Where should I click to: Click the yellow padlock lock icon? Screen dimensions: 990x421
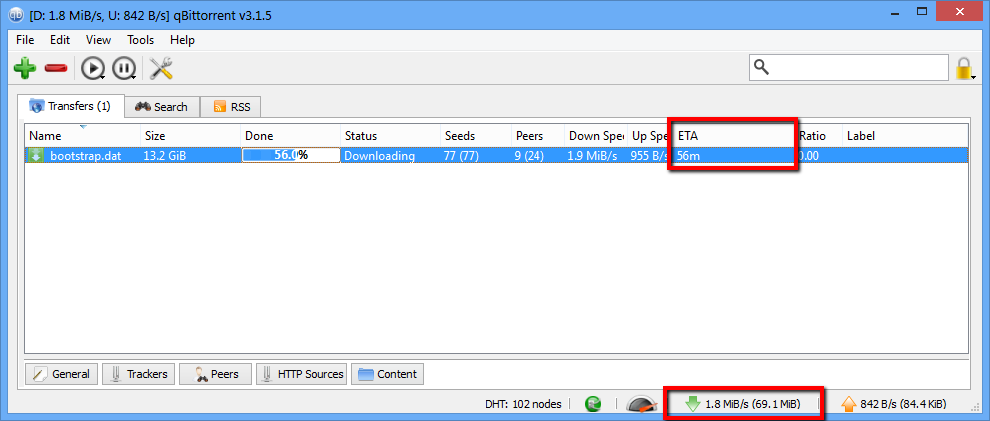tap(964, 68)
